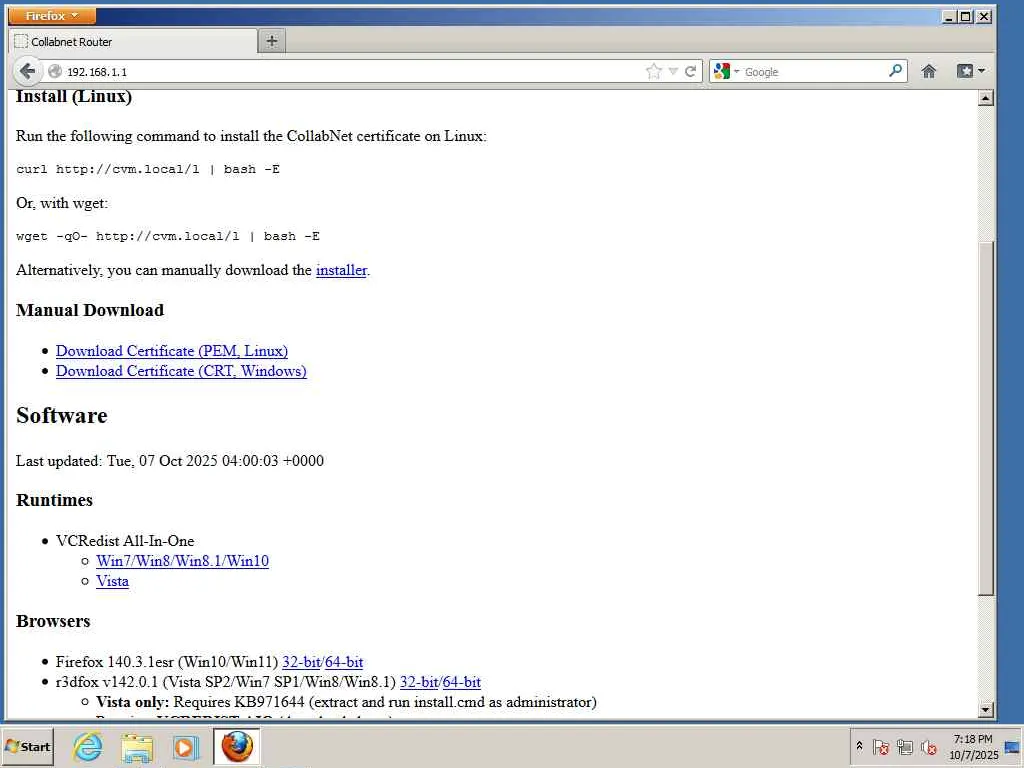Screen dimensions: 1024x768
Task: Click the Last updated timestamp line
Action: click(x=170, y=460)
